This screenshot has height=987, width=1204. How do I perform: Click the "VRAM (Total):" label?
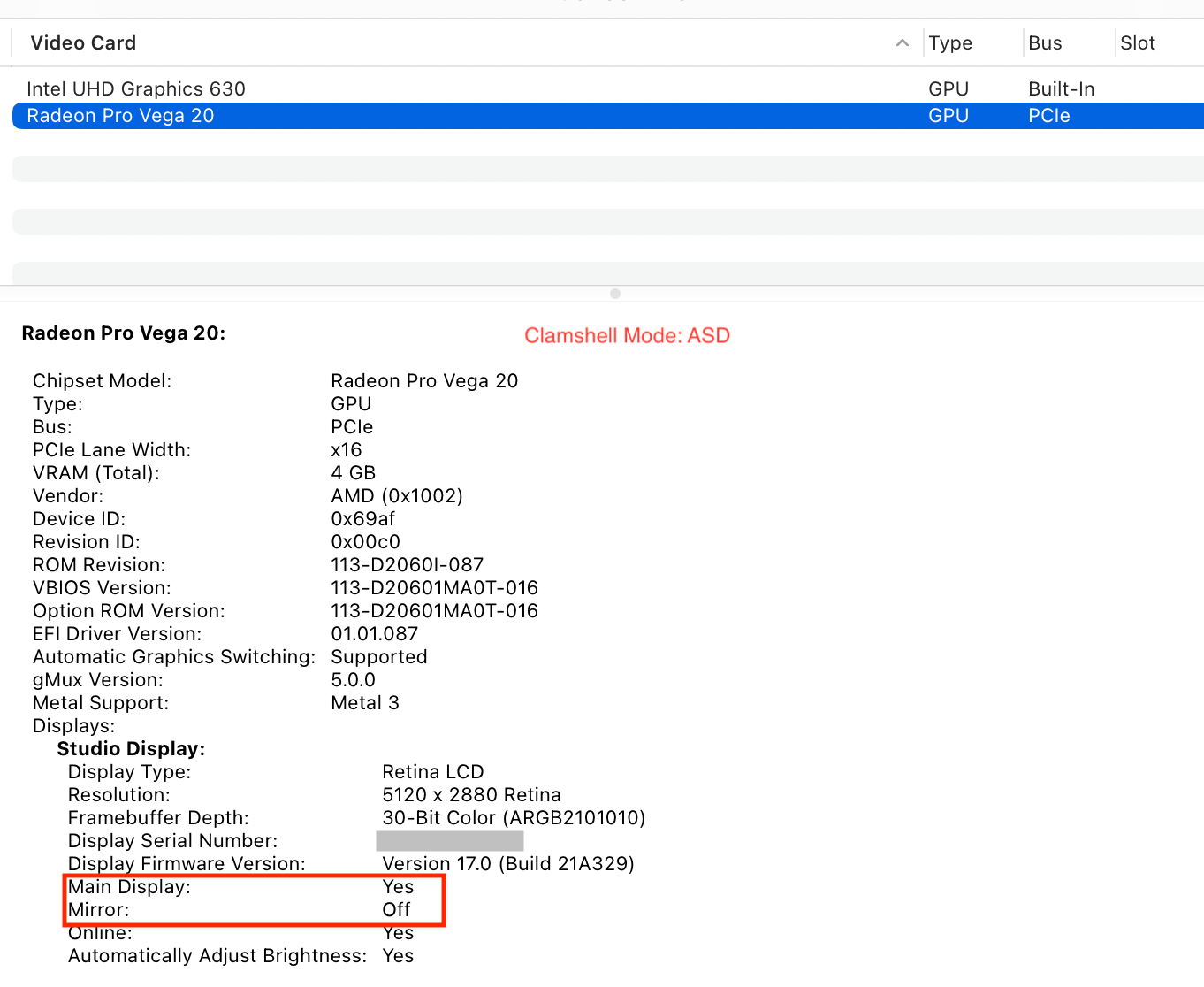click(96, 473)
